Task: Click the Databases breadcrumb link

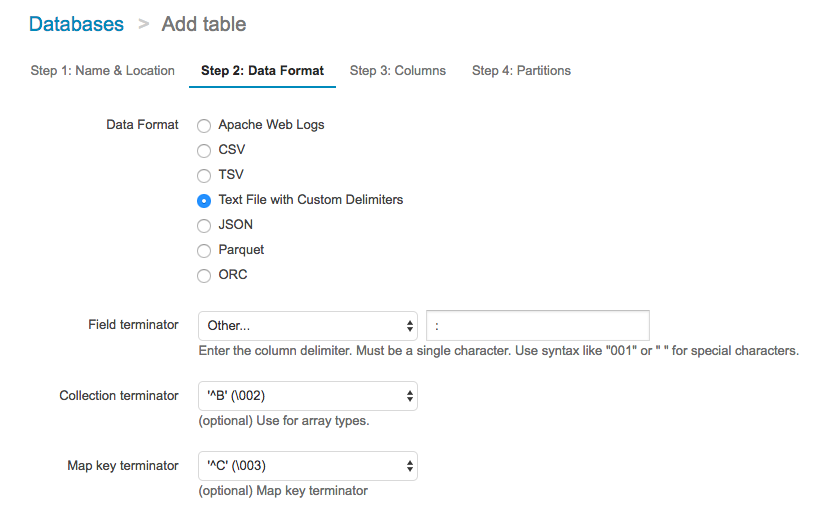Action: click(x=76, y=24)
